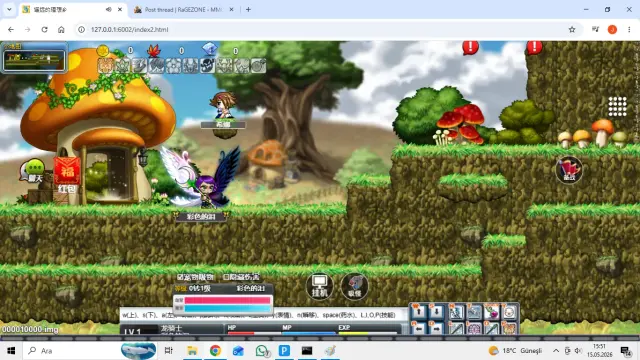Mute the tab audio speaker icon

[x=108, y=9]
